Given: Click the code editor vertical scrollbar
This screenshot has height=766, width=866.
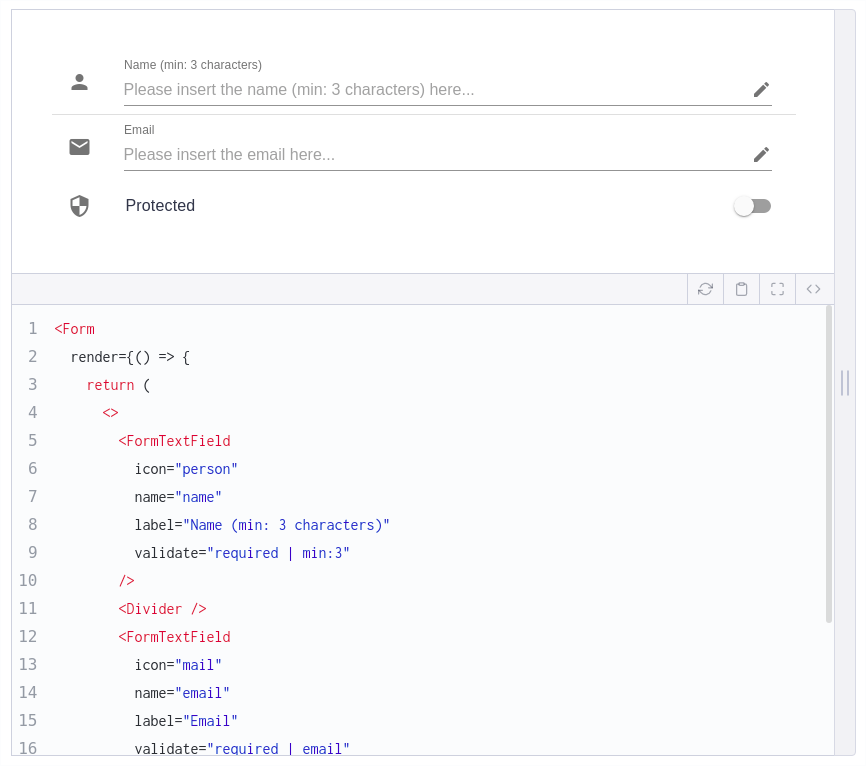Looking at the screenshot, I should click(x=828, y=464).
